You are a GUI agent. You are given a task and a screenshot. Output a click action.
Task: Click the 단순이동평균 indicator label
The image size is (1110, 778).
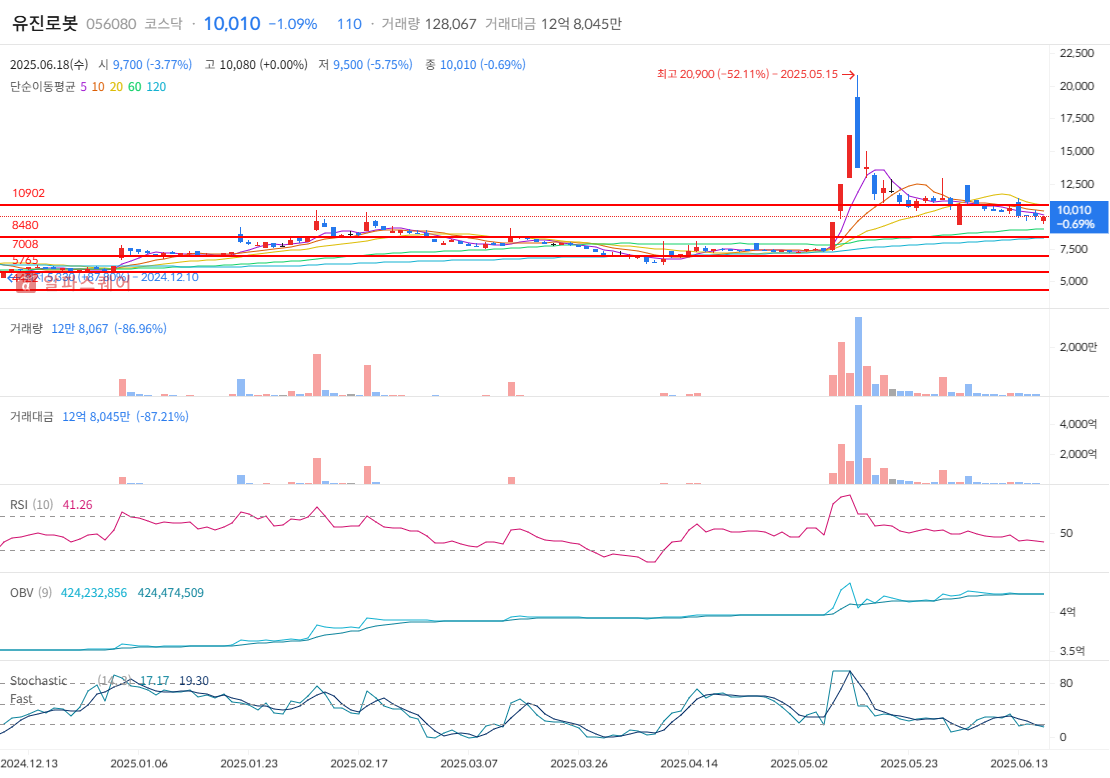pyautogui.click(x=42, y=87)
